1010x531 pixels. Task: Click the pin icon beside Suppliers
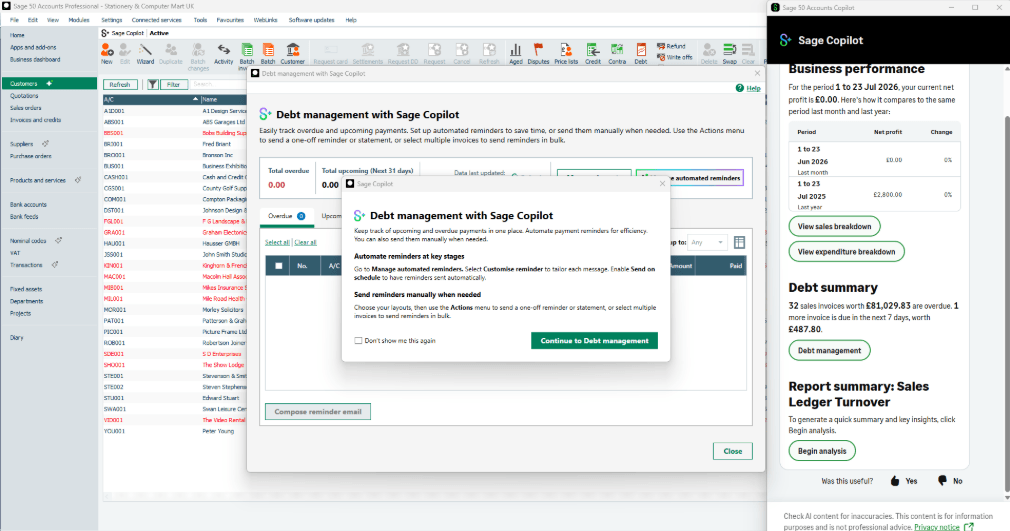tap(45, 144)
